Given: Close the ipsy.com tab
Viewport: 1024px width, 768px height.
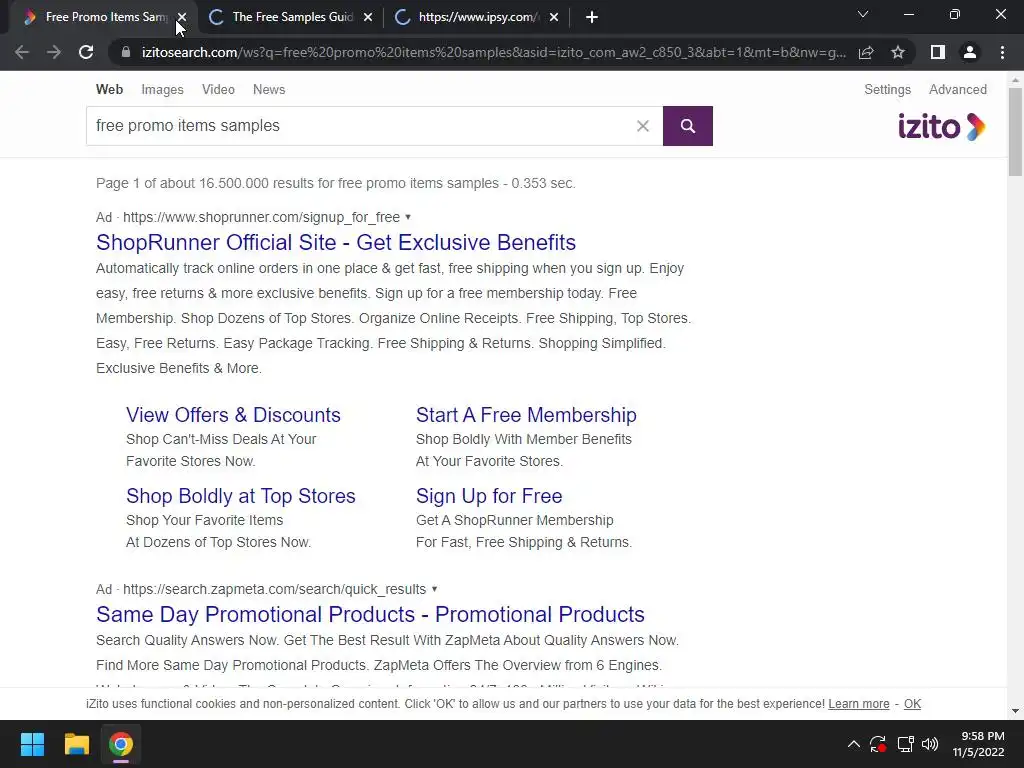Looking at the screenshot, I should pos(554,18).
